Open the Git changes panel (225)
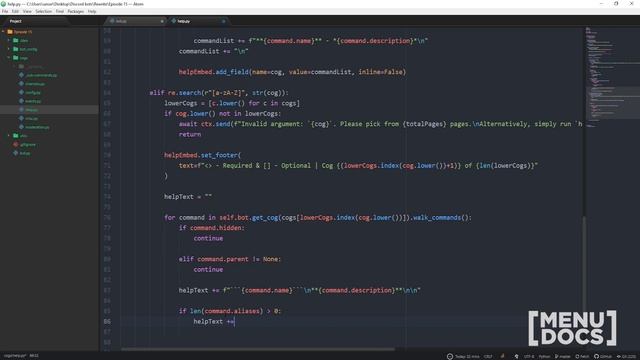This screenshot has height=360, width=640. tap(627, 357)
